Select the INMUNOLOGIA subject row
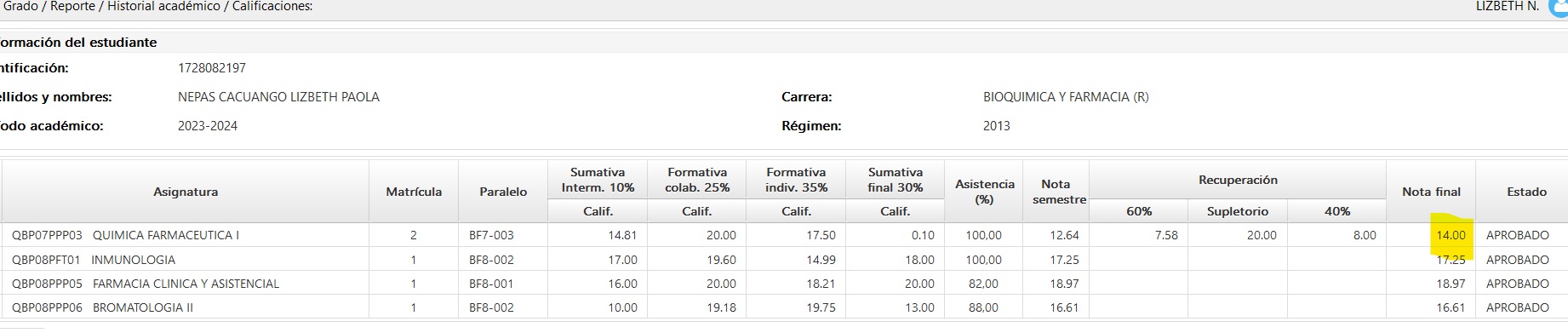This screenshot has width=1568, height=333. tap(785, 260)
